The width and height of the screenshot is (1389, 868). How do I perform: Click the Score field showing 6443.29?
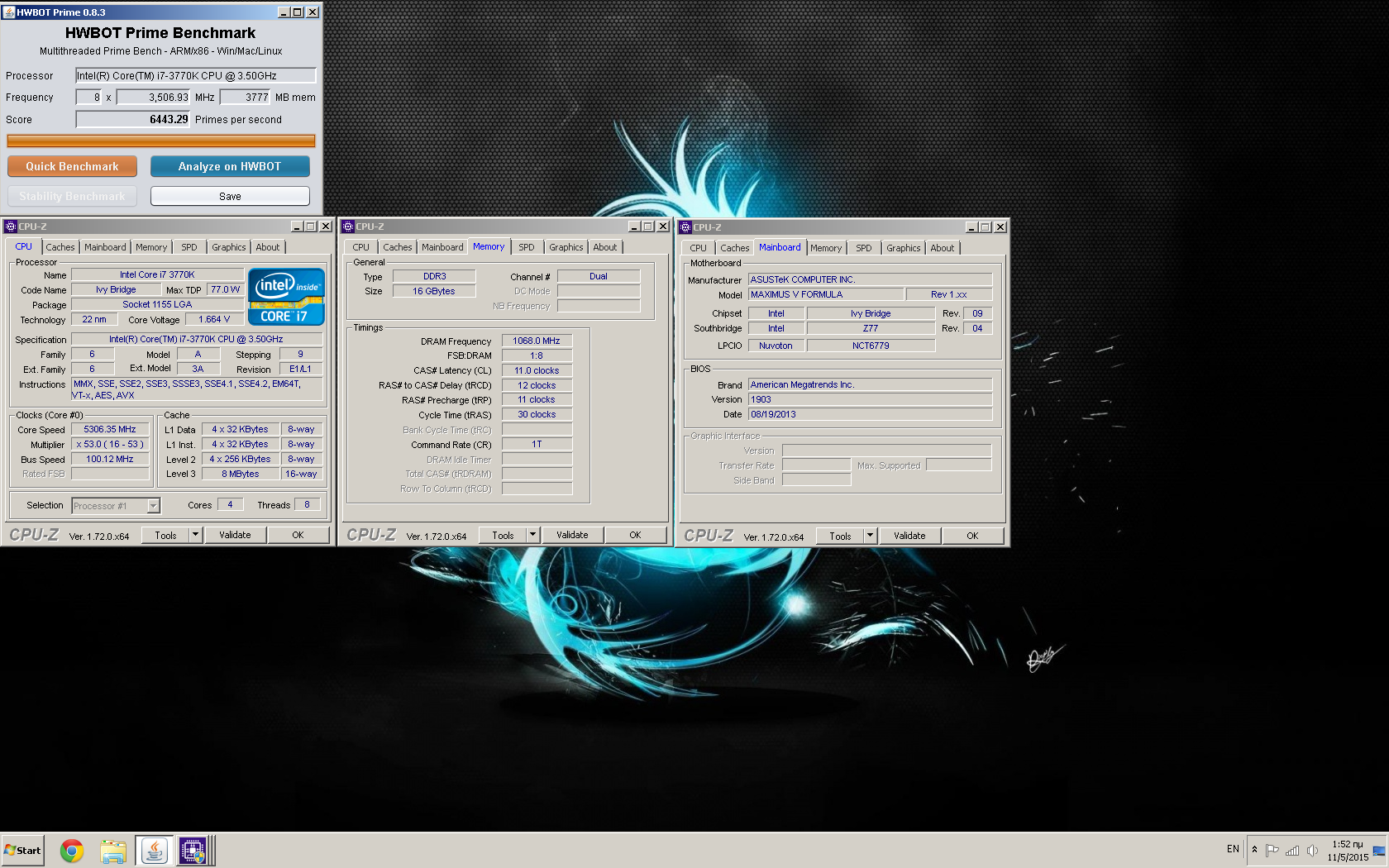point(133,119)
